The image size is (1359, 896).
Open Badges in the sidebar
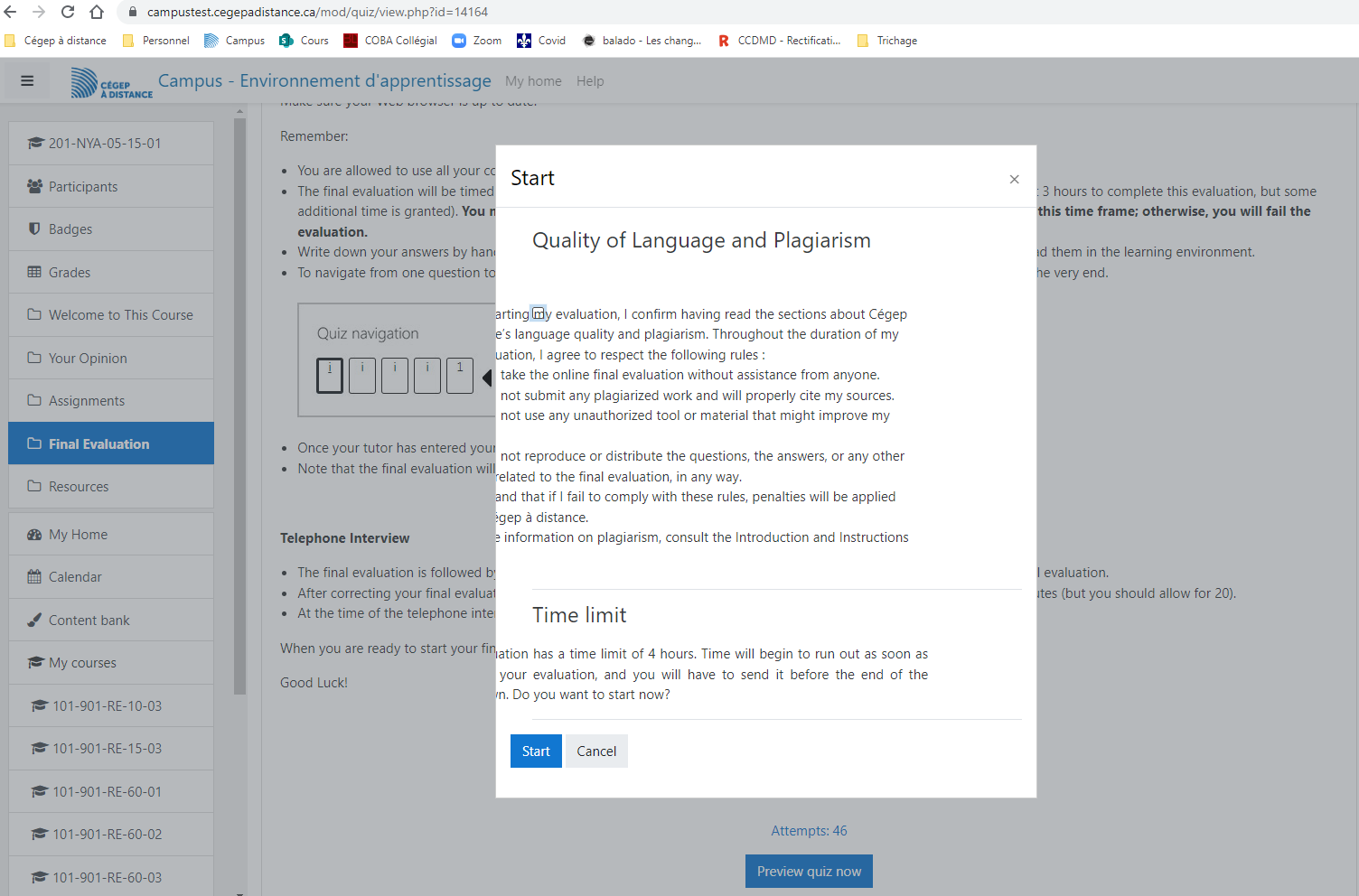point(70,229)
